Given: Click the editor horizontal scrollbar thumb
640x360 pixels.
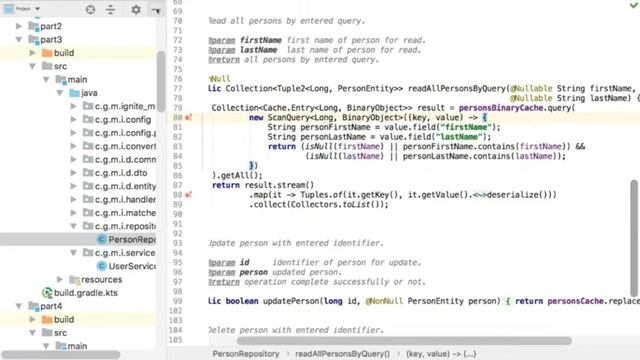Looking at the screenshot, I should click(404, 341).
